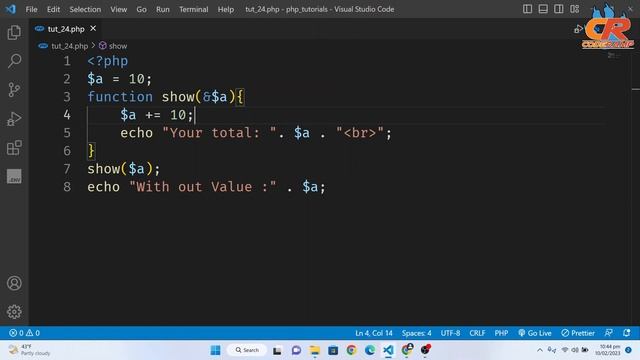Open the Manage gear icon
640x360 pixels.
[14, 312]
